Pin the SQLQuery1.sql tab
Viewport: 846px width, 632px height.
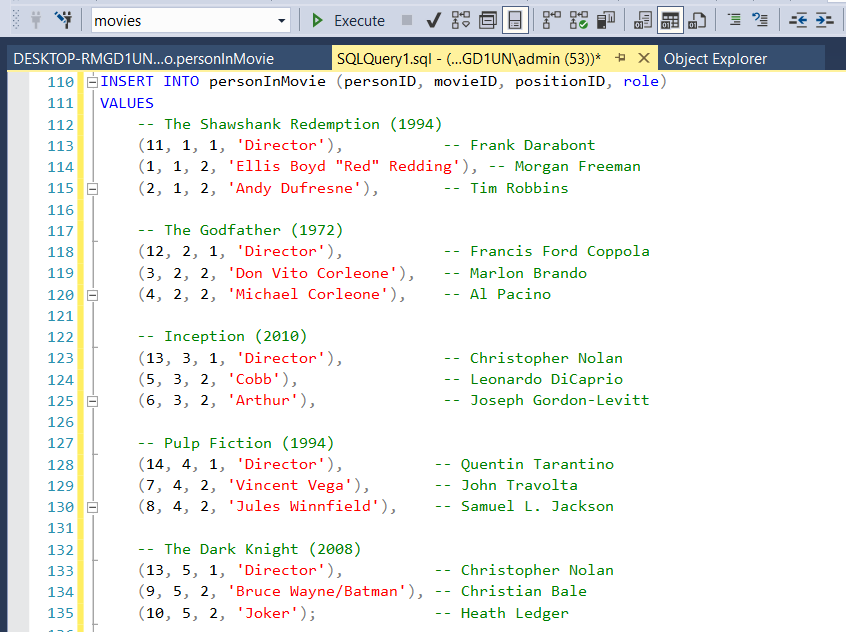pos(620,58)
